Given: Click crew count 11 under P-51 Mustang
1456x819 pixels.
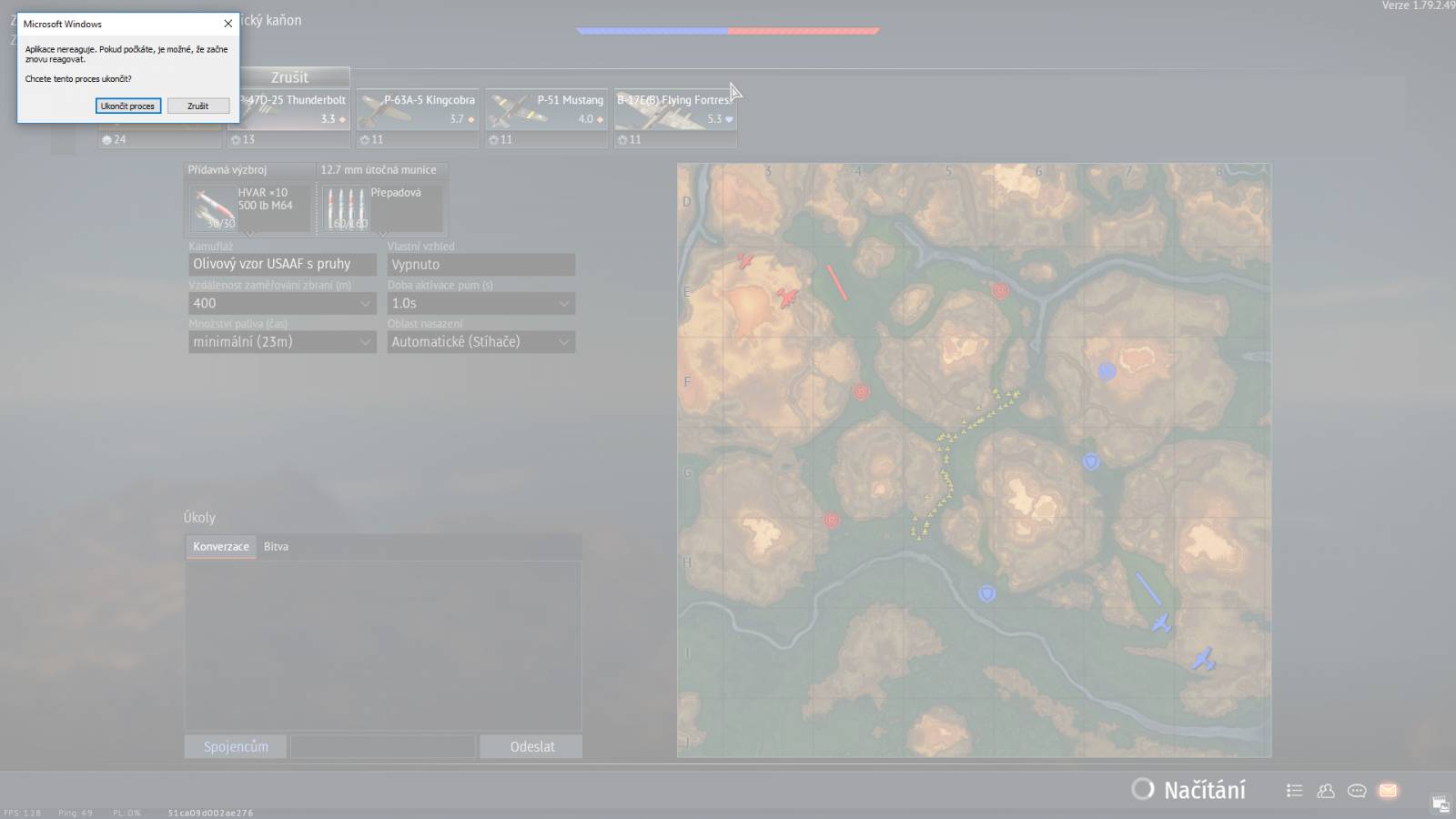Looking at the screenshot, I should (x=500, y=139).
